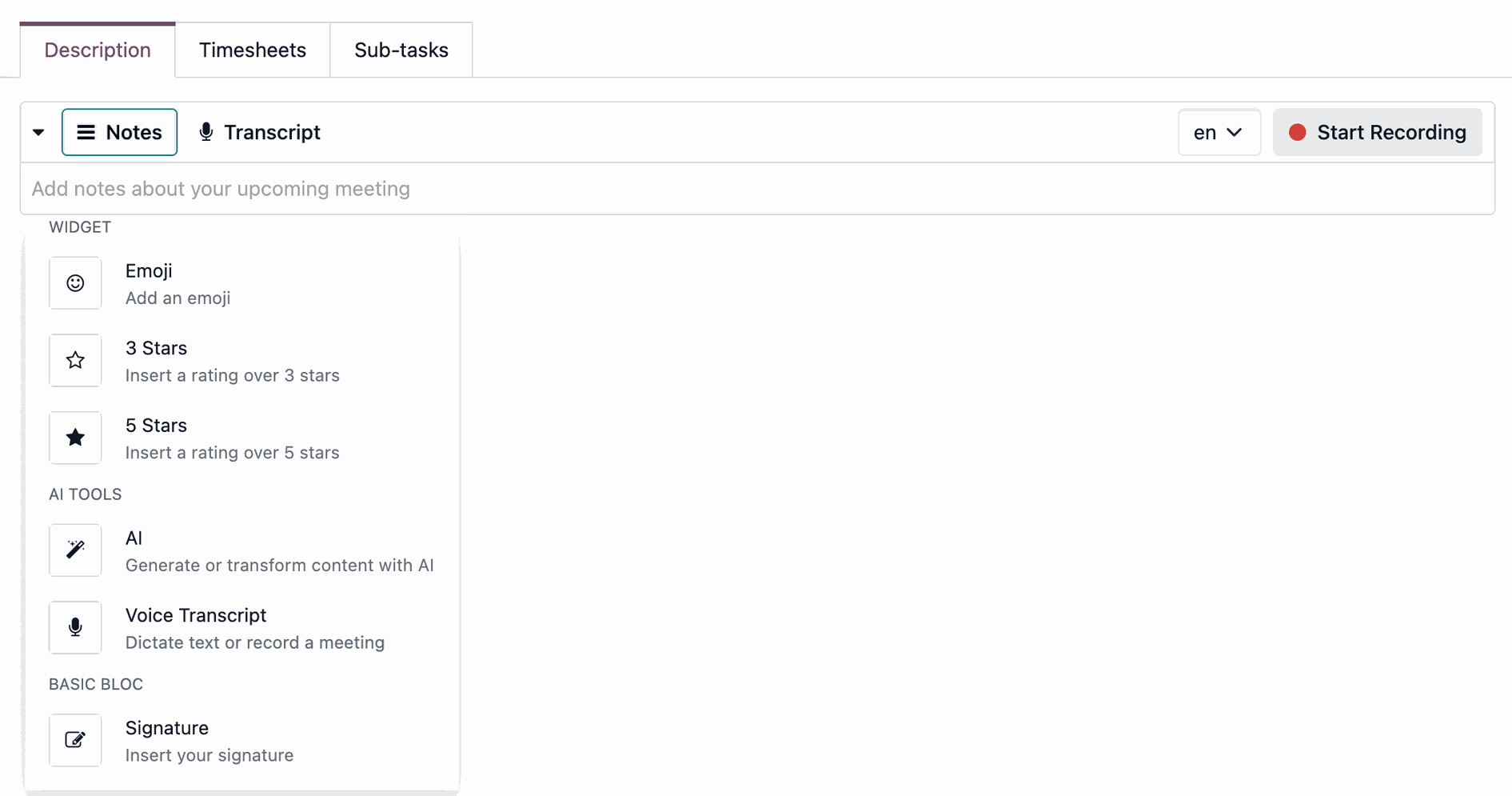Select the 5 Stars filled star icon
1512x796 pixels.
pyautogui.click(x=74, y=438)
